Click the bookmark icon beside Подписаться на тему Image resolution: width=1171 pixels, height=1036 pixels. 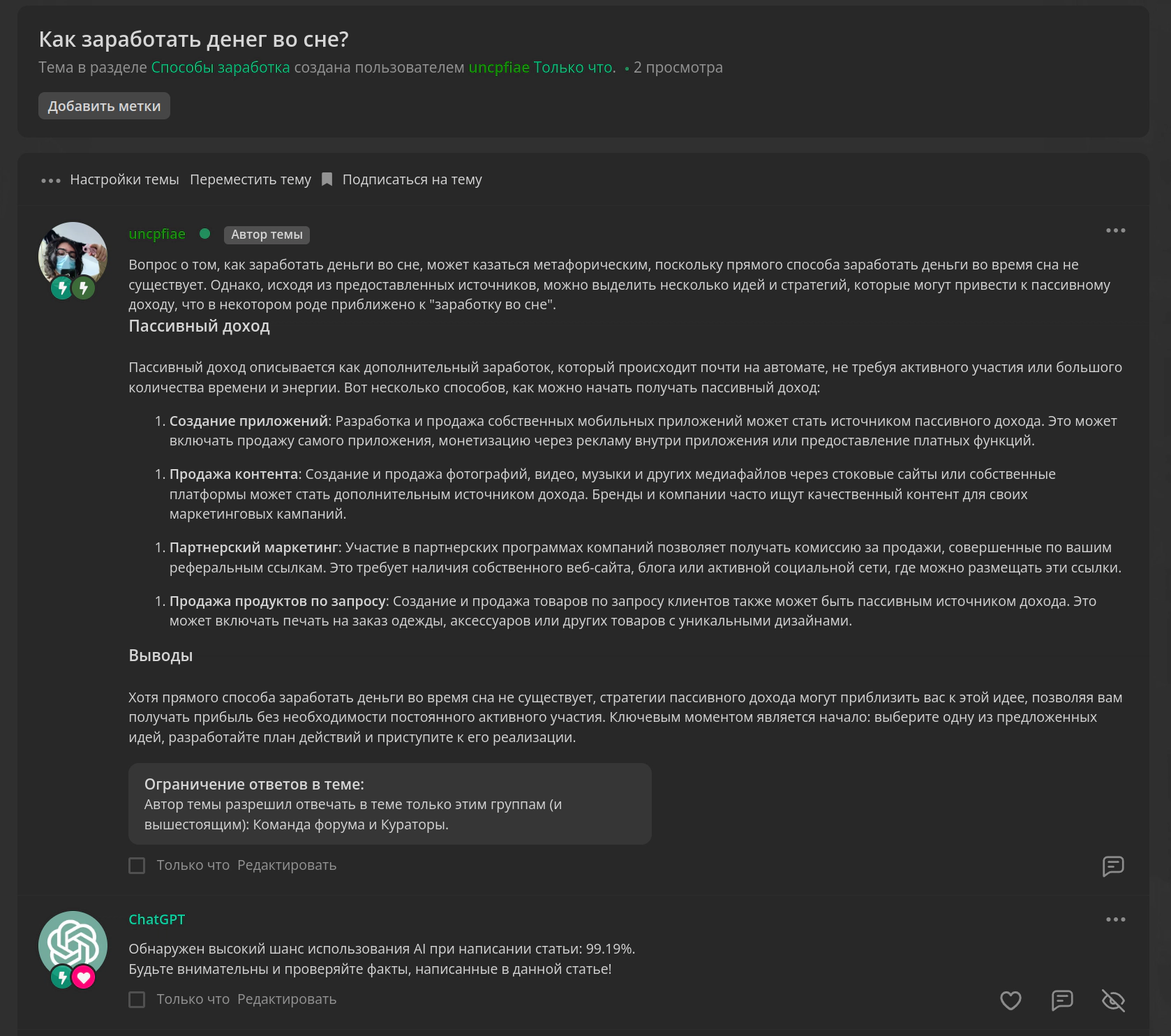327,179
